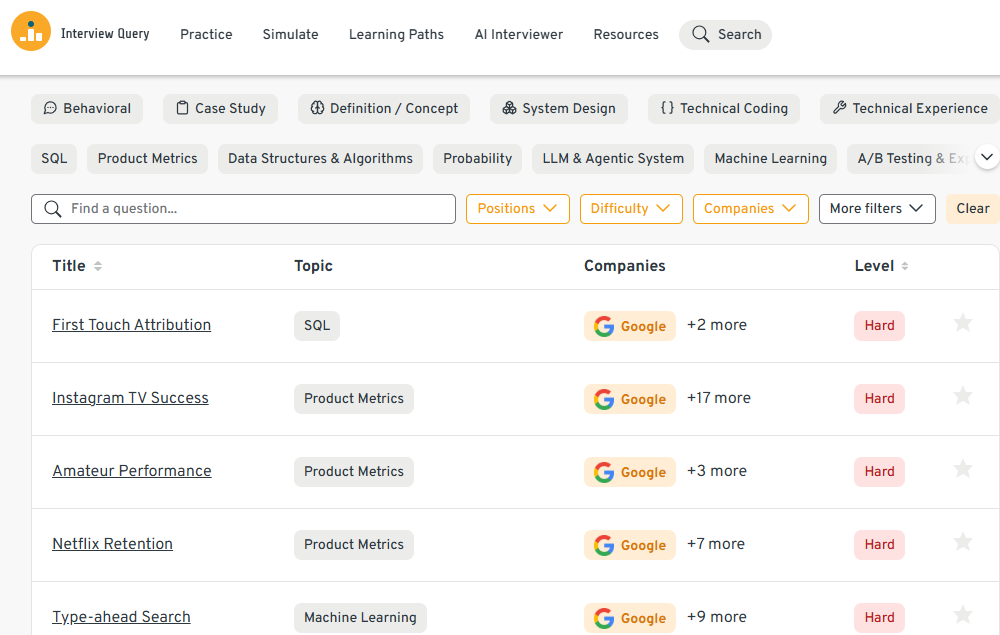Bookmark Instagram TV Success with the star
The height and width of the screenshot is (635, 1000).
click(x=962, y=396)
